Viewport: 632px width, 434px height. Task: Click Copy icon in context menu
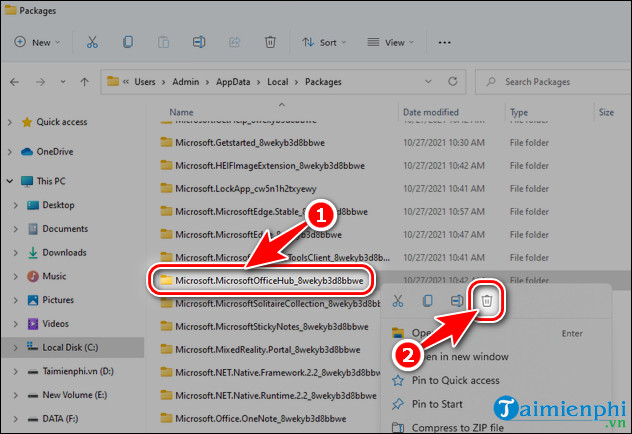point(427,301)
